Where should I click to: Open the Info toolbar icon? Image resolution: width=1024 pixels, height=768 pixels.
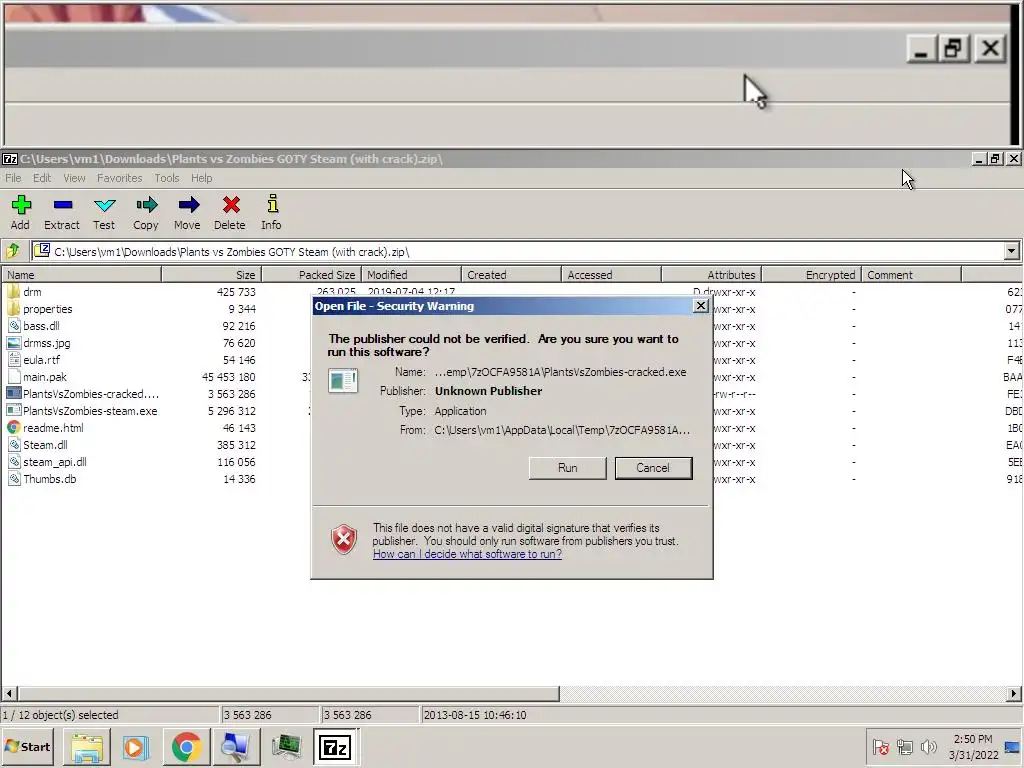click(x=272, y=204)
